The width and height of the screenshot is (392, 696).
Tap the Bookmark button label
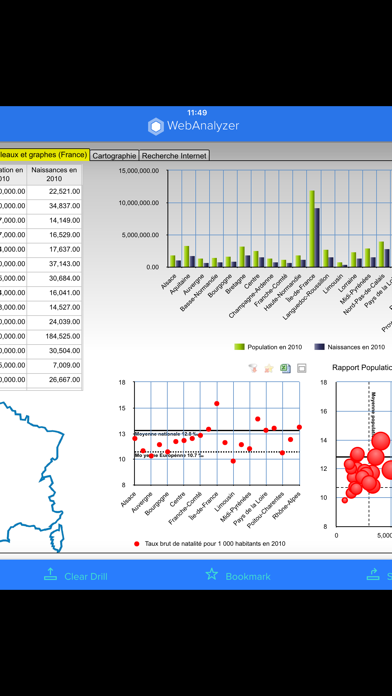[x=248, y=577]
